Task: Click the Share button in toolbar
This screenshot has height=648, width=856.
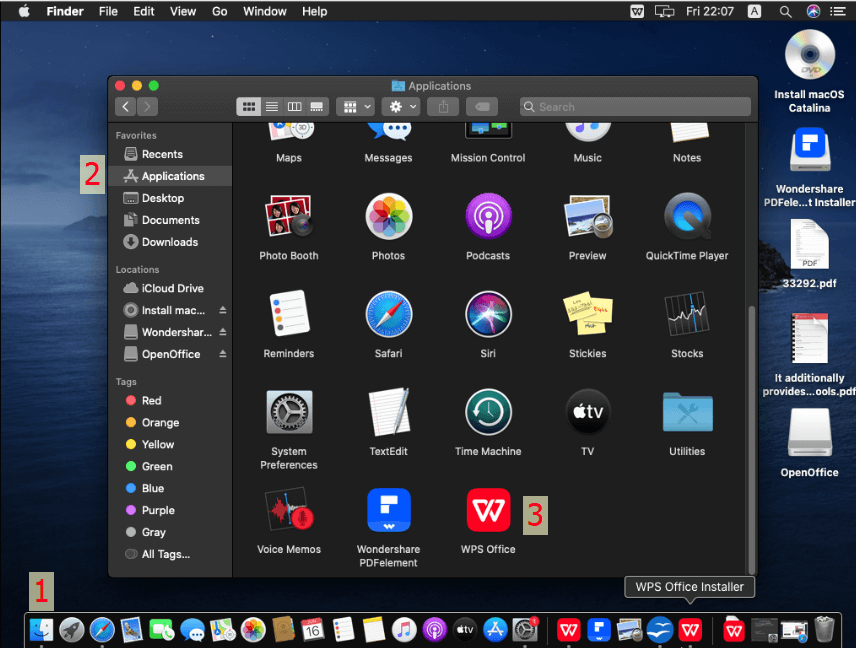Action: tap(443, 106)
